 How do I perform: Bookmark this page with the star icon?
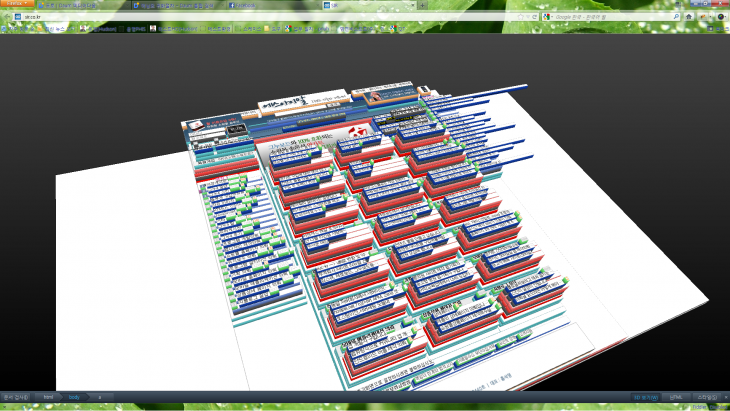tap(520, 17)
